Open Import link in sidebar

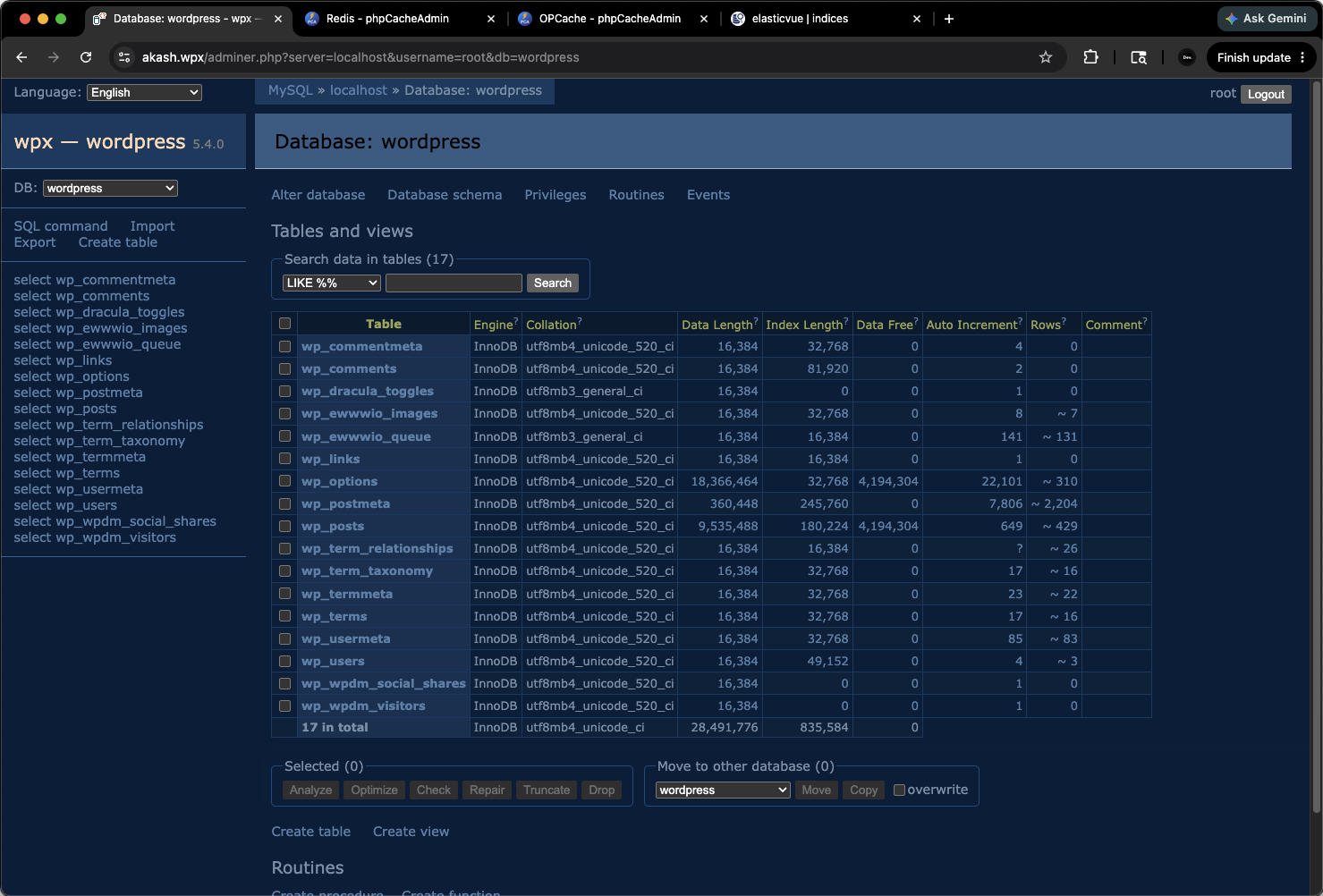(152, 226)
